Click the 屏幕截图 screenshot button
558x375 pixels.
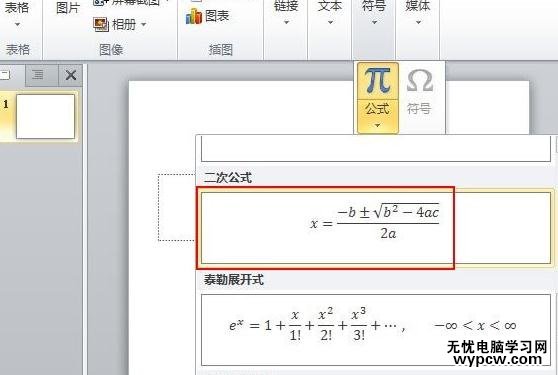coord(130,3)
